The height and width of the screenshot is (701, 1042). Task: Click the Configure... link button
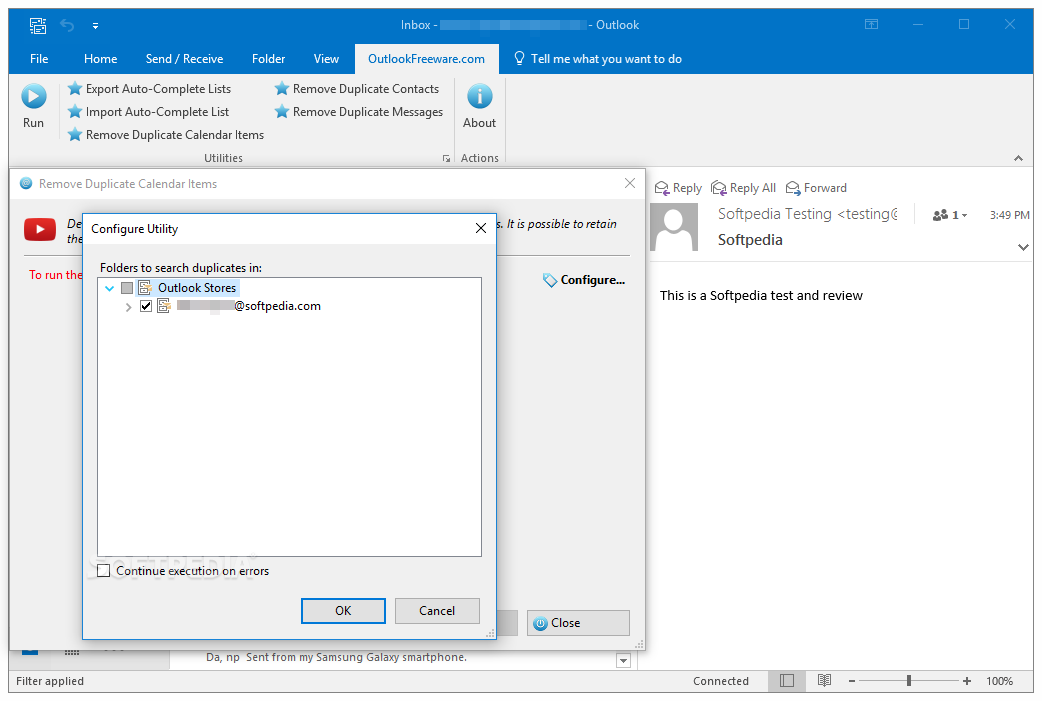[x=584, y=280]
